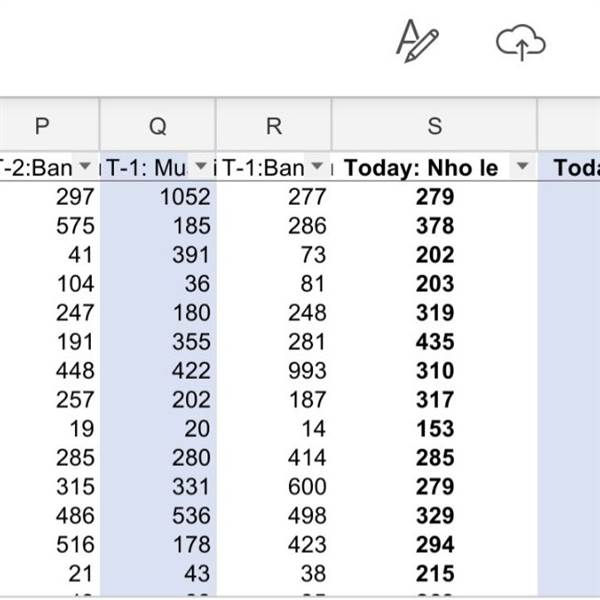Open filter dropdown for T-1:Ban column
This screenshot has width=600, height=600.
tap(317, 166)
